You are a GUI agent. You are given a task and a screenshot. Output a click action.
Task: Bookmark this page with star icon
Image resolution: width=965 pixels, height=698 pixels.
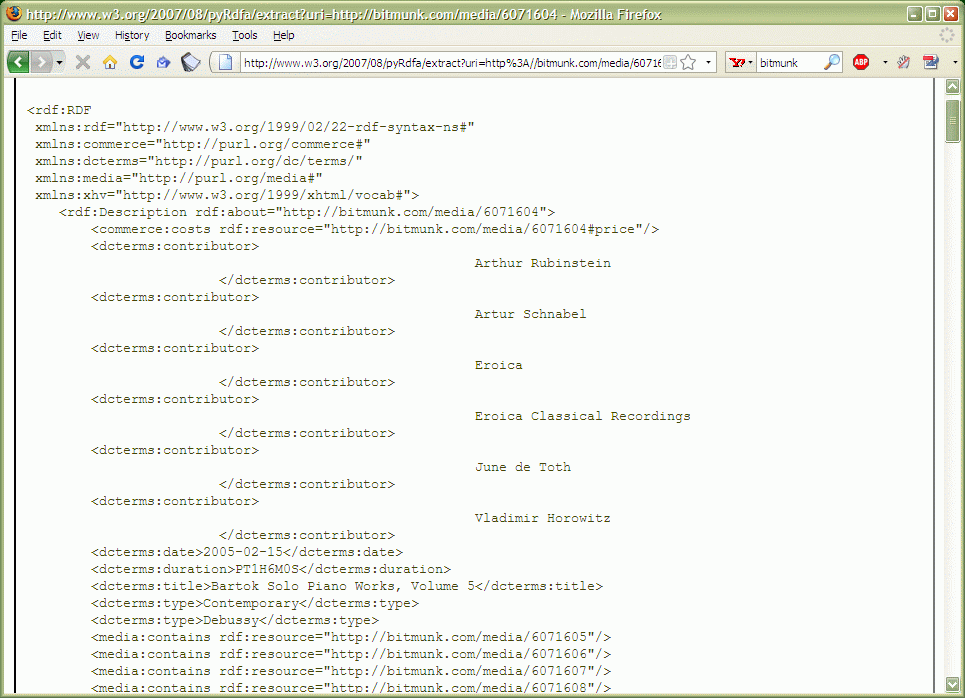click(688, 62)
